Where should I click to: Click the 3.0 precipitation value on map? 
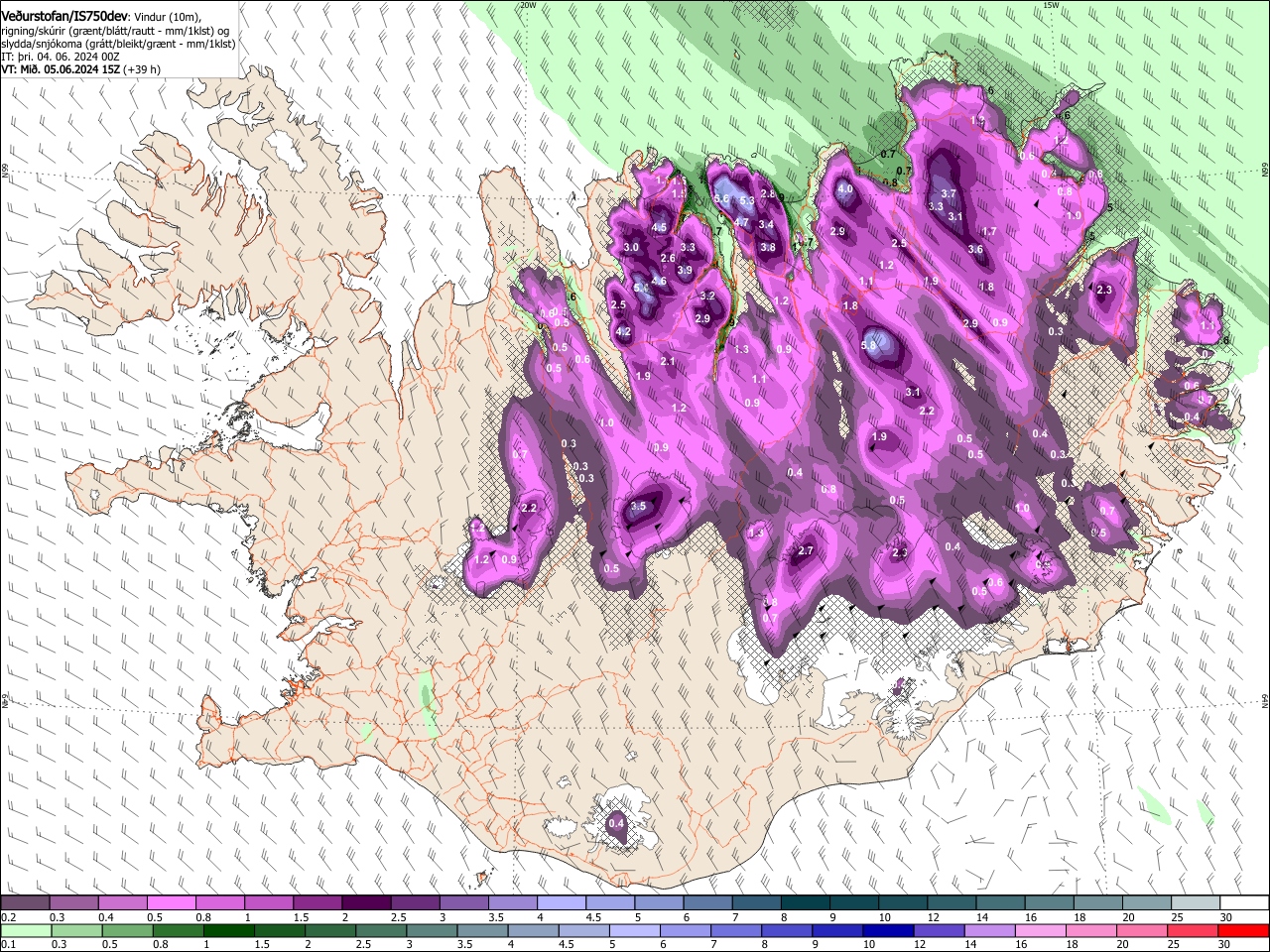pos(631,247)
